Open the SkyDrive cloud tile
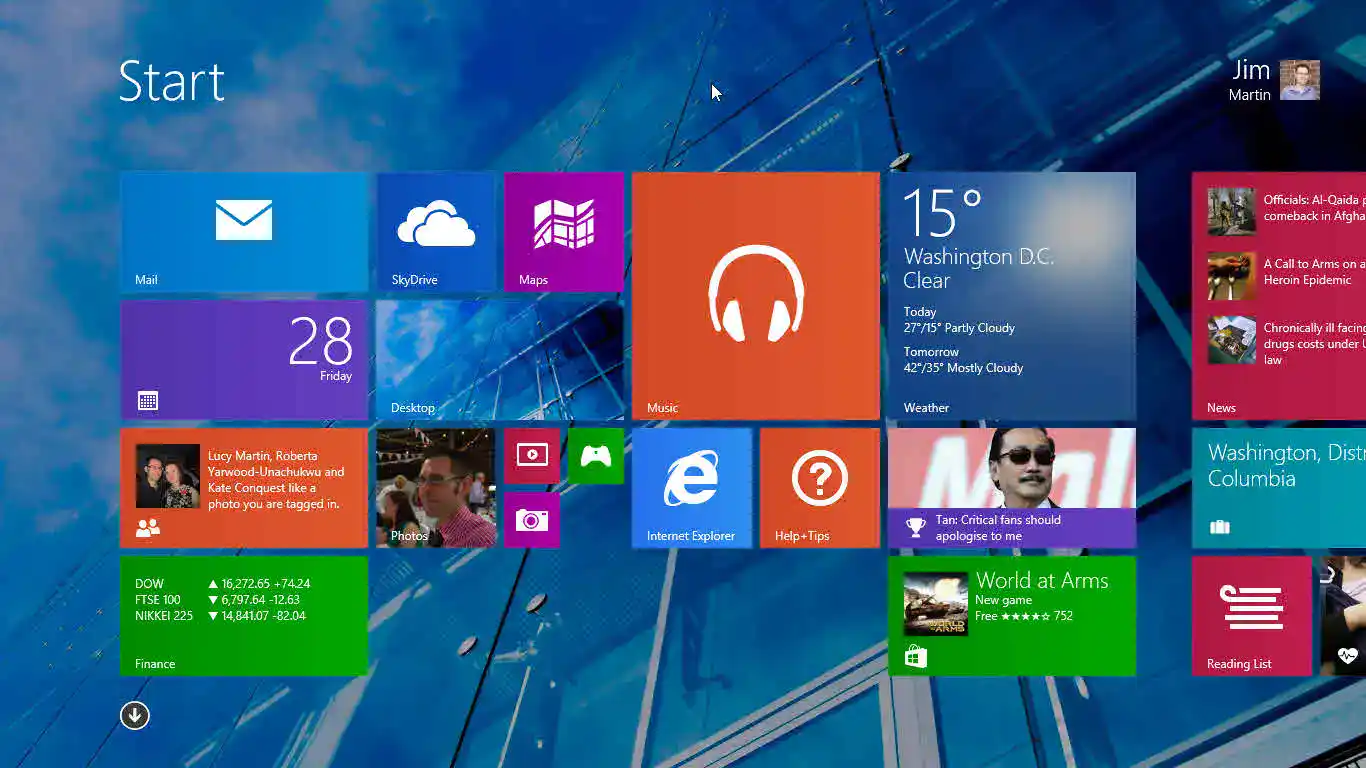This screenshot has height=768, width=1366. click(x=435, y=231)
